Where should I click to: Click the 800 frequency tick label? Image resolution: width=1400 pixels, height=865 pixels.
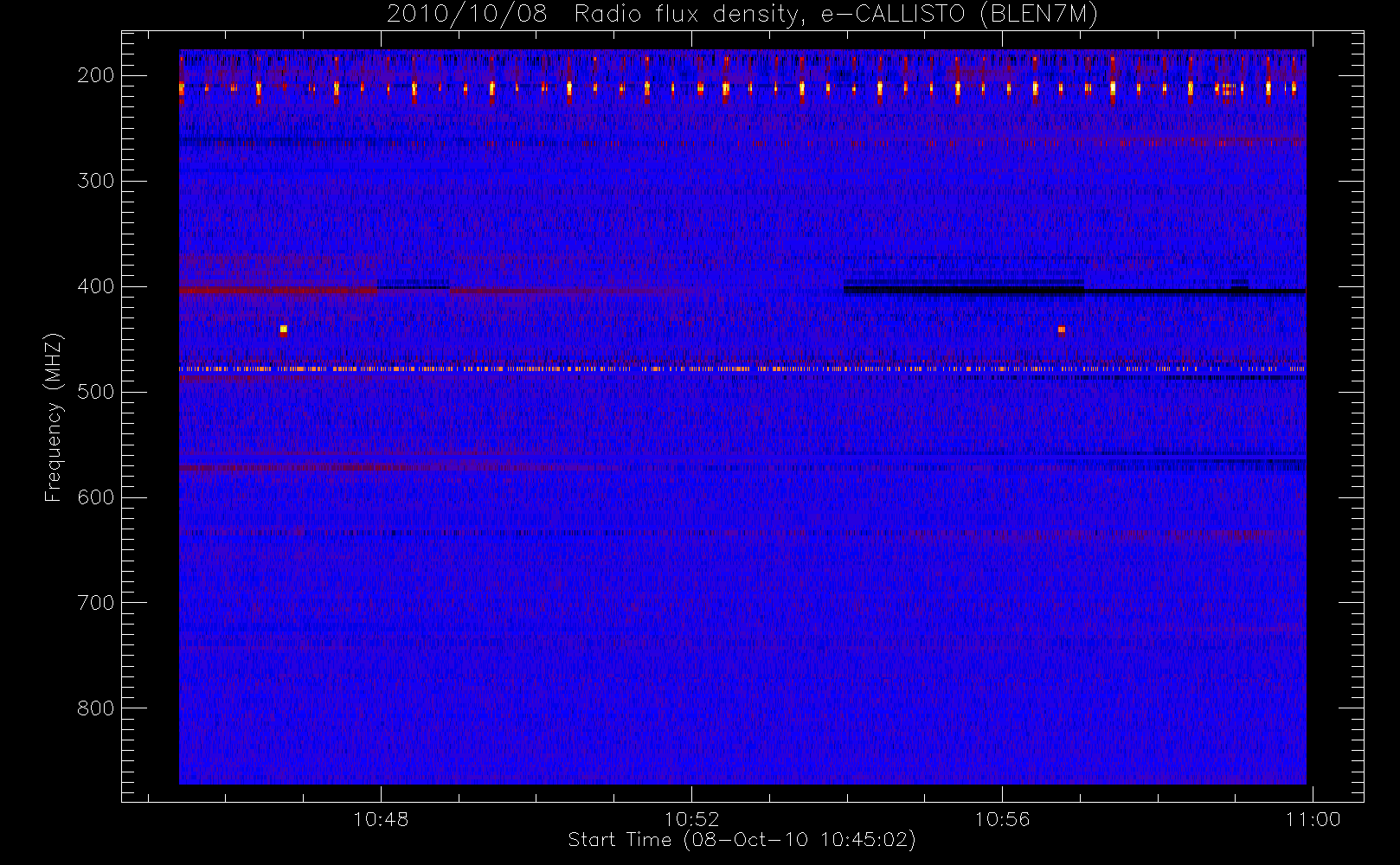[x=95, y=708]
